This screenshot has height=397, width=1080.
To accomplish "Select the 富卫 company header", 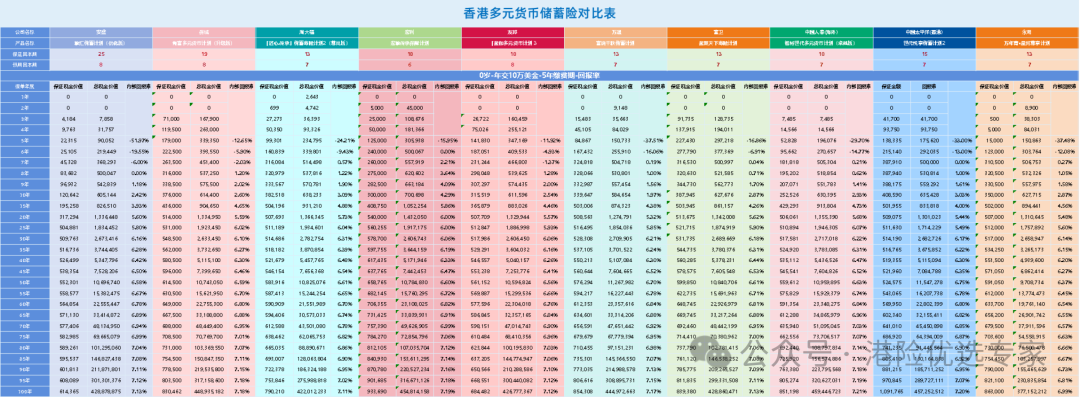I will (718, 32).
